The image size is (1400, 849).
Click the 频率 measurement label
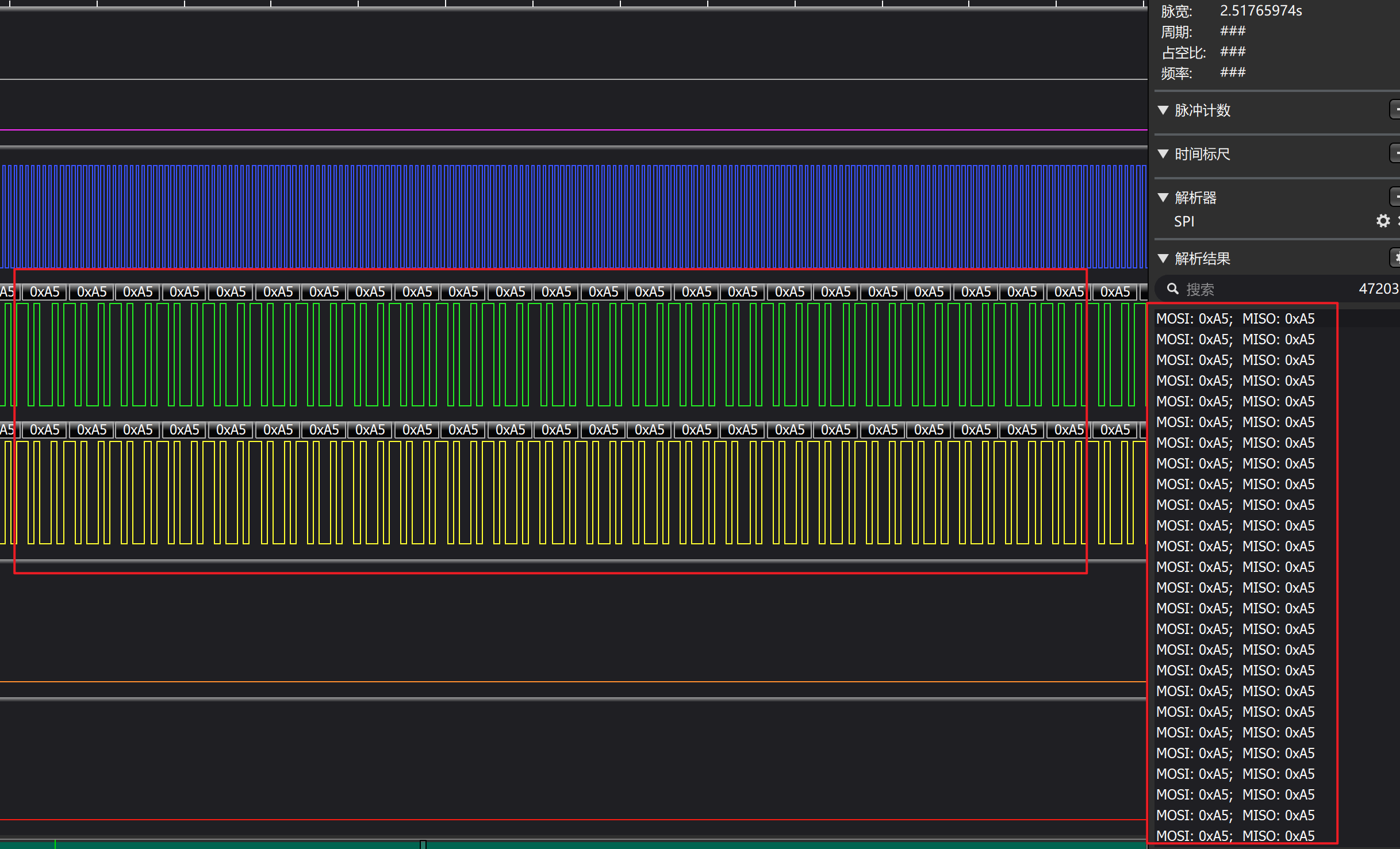[x=1176, y=73]
